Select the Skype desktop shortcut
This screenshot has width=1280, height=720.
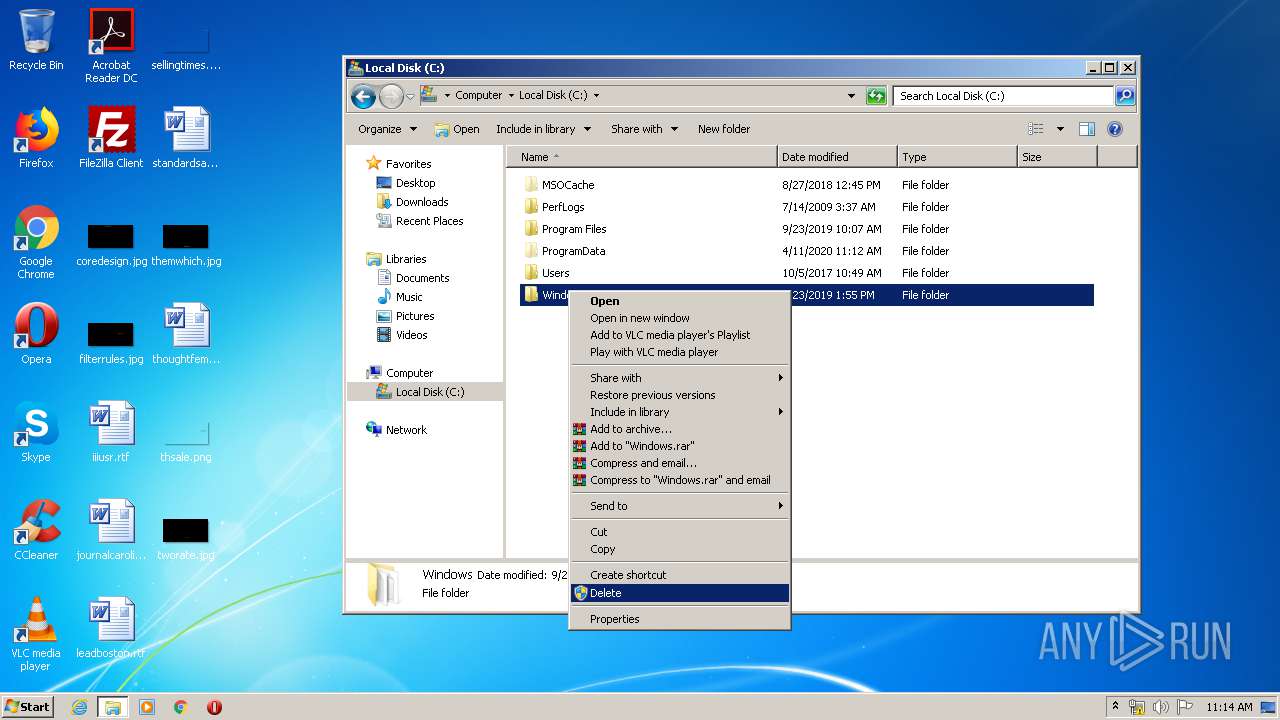coord(36,432)
